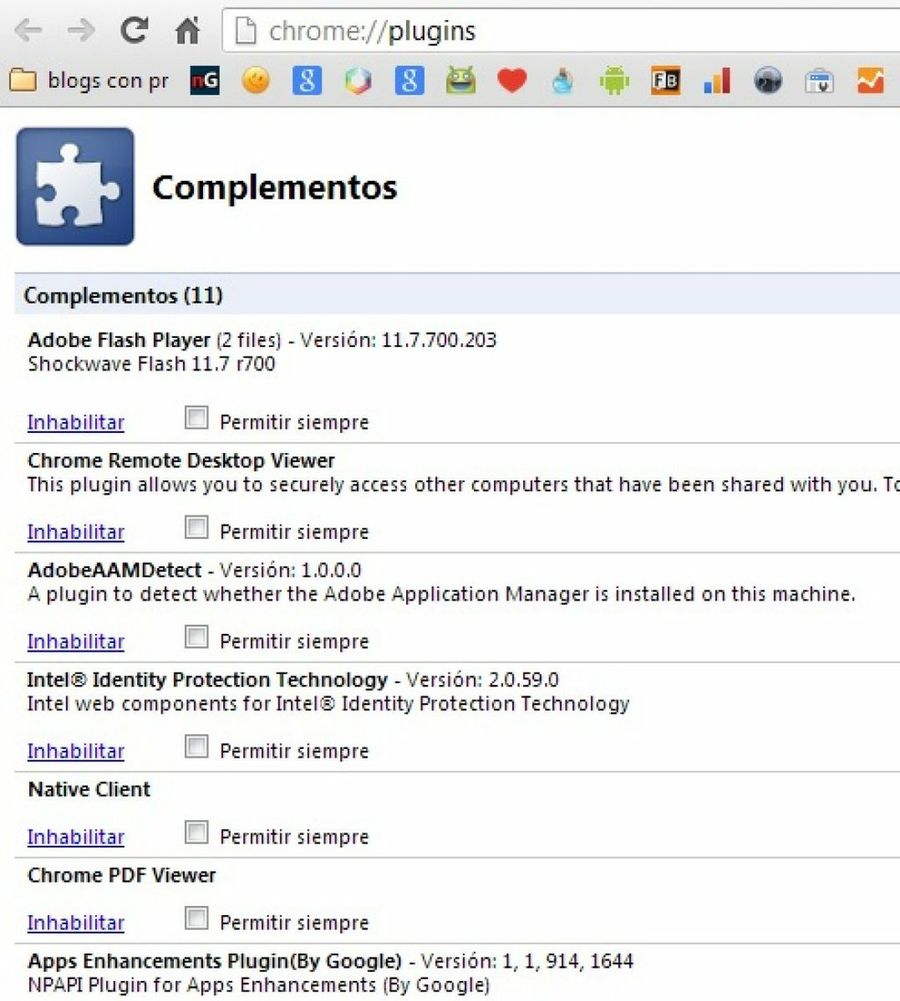Open the nG bookmark icon
Image resolution: width=900 pixels, height=1001 pixels.
204,81
